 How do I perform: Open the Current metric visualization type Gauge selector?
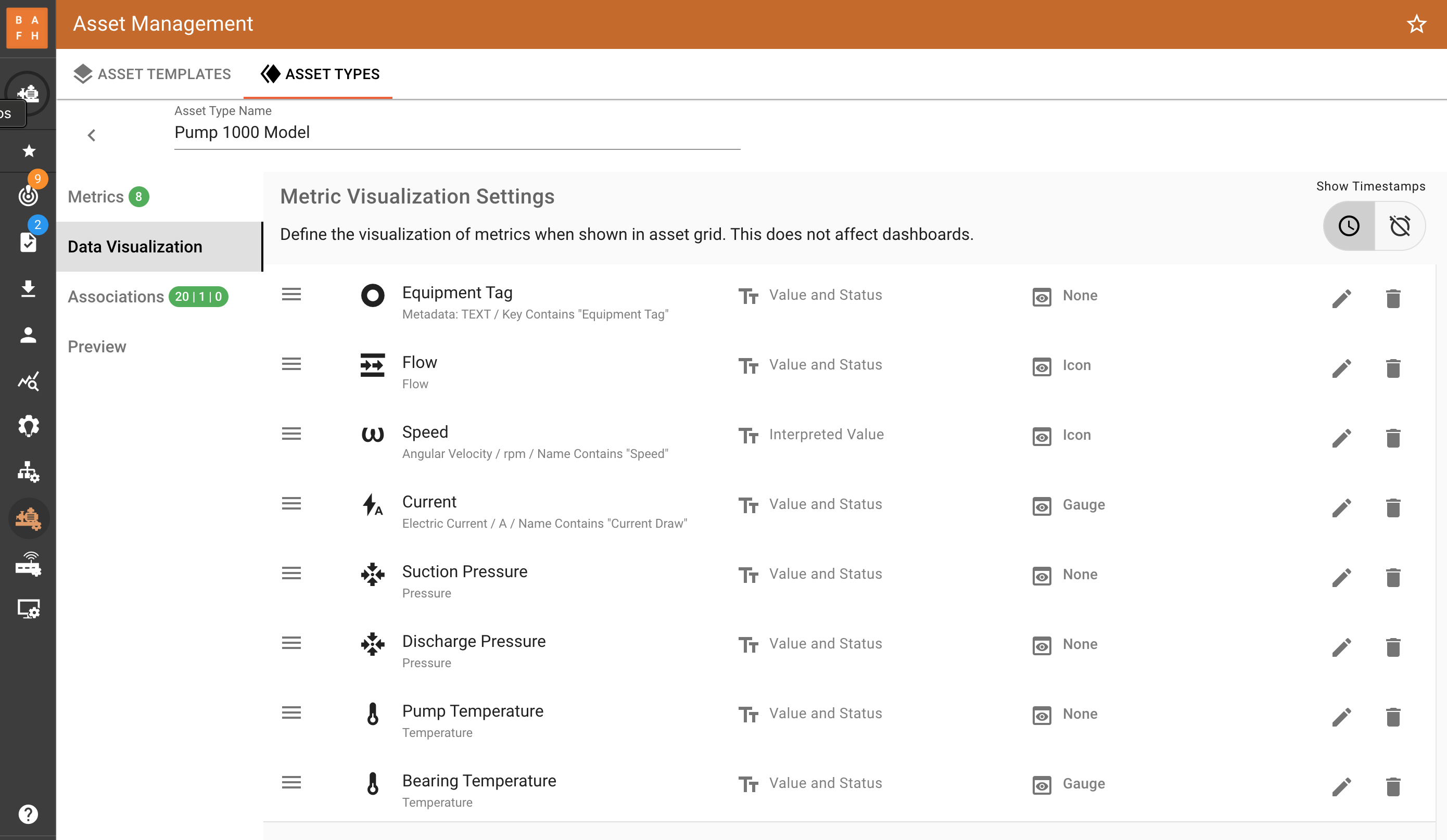pyautogui.click(x=1082, y=505)
